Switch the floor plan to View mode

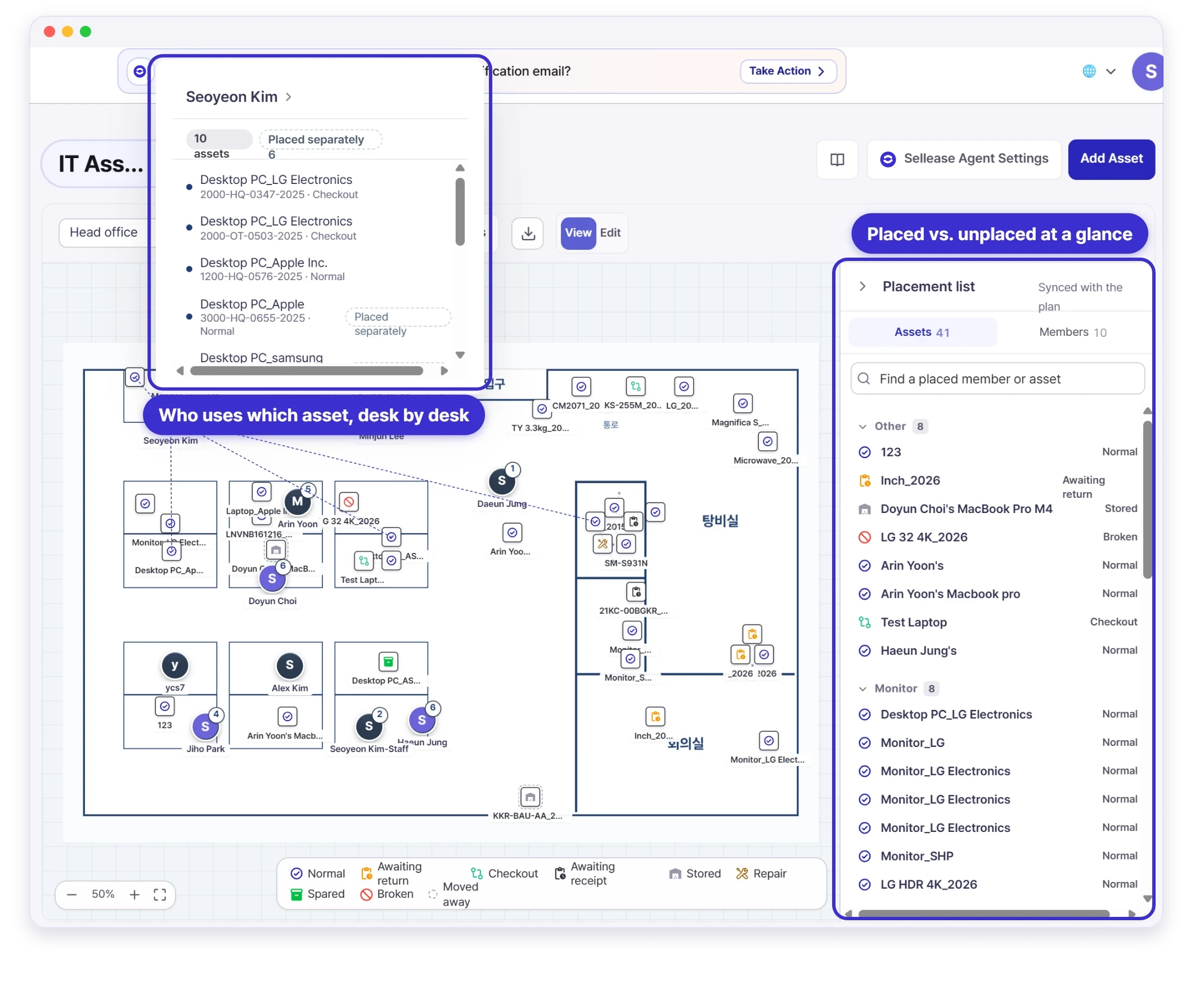point(578,233)
